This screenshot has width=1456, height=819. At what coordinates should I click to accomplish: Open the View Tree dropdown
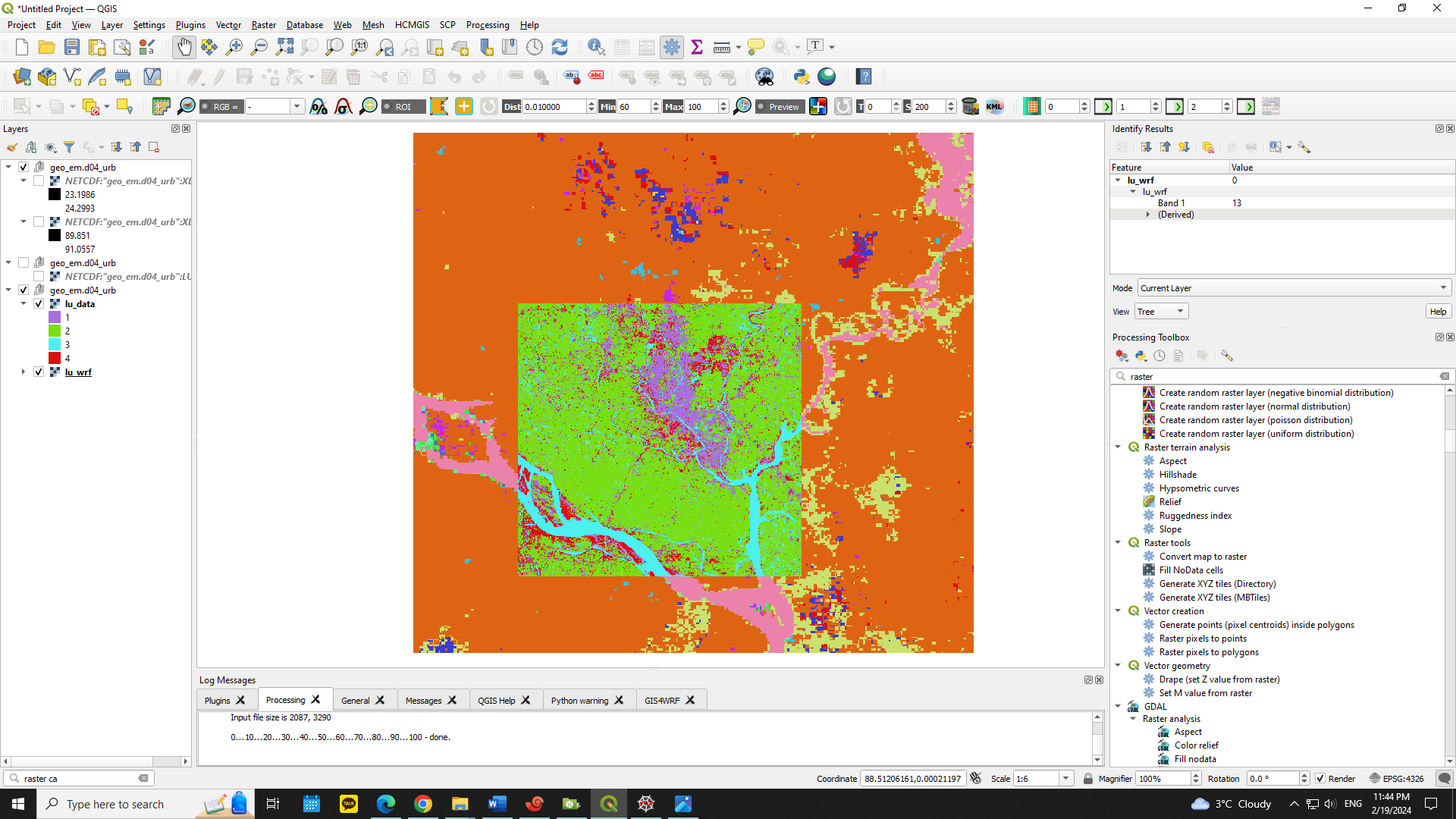tap(1161, 312)
